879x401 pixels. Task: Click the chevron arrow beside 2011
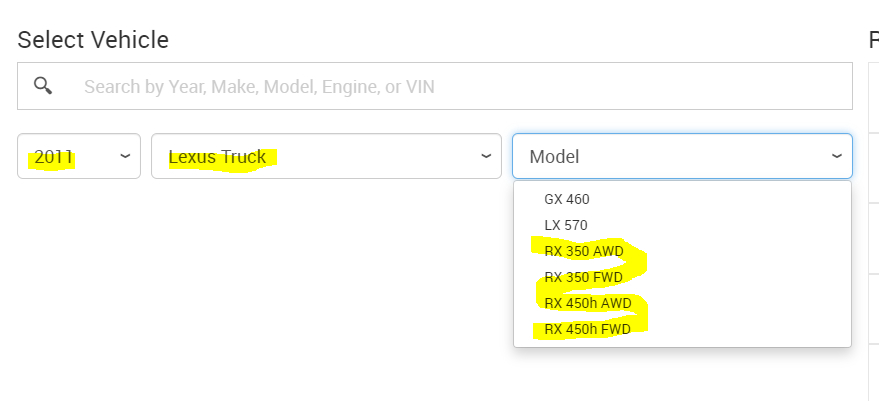click(x=125, y=157)
